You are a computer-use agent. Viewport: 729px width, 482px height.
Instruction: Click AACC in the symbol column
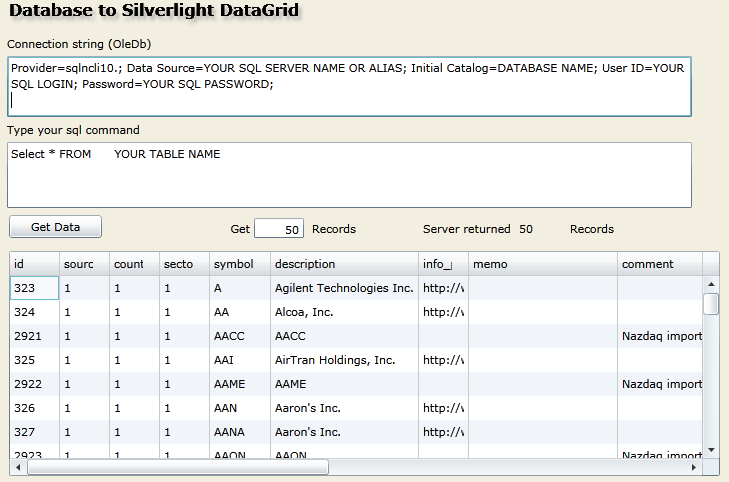pos(240,336)
